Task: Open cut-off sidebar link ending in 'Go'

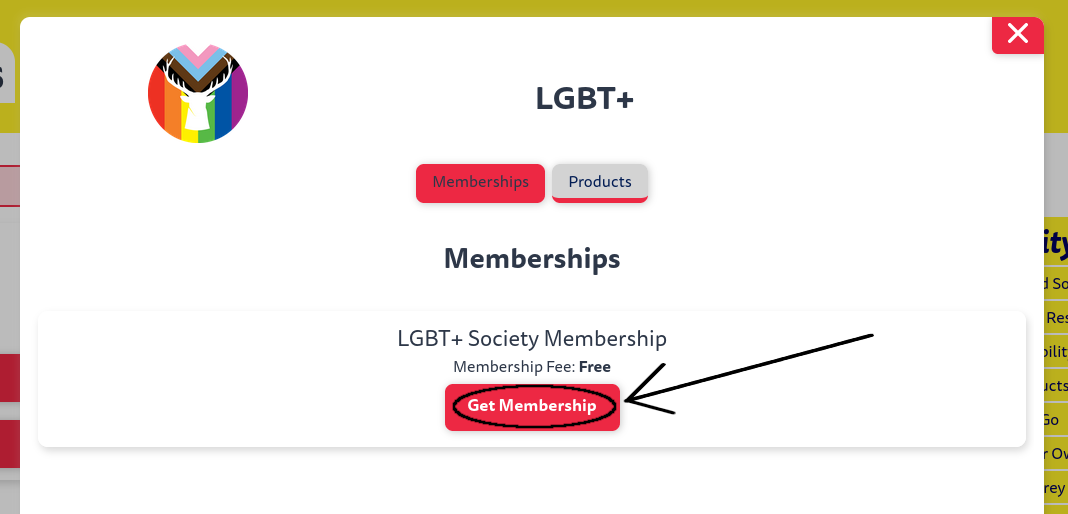Action: [1056, 419]
